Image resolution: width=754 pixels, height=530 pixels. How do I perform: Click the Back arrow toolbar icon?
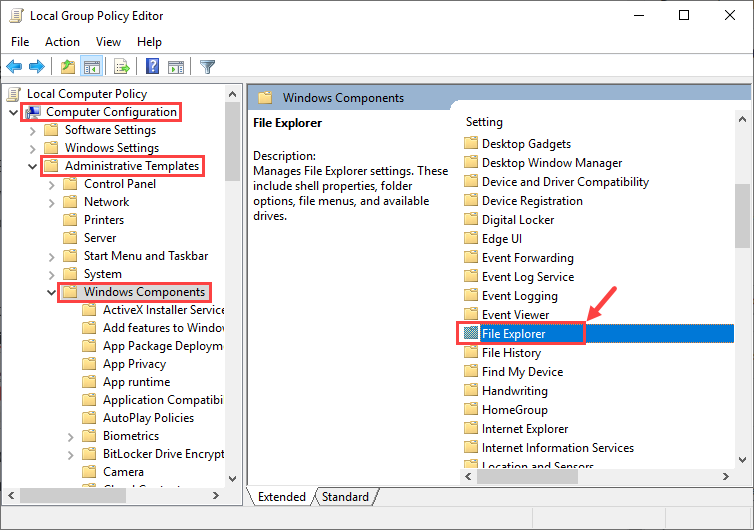coord(14,67)
